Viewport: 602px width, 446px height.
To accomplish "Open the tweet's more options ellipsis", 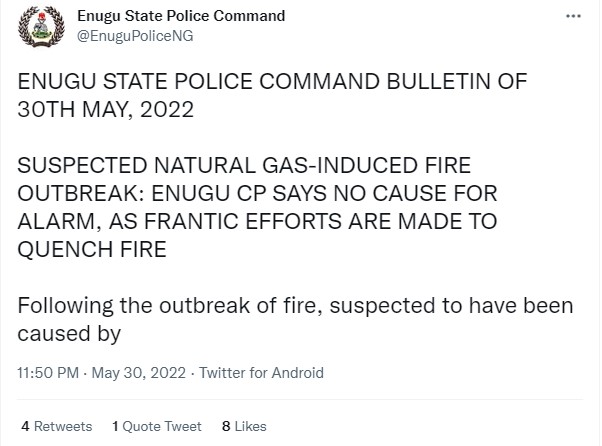I will (572, 18).
